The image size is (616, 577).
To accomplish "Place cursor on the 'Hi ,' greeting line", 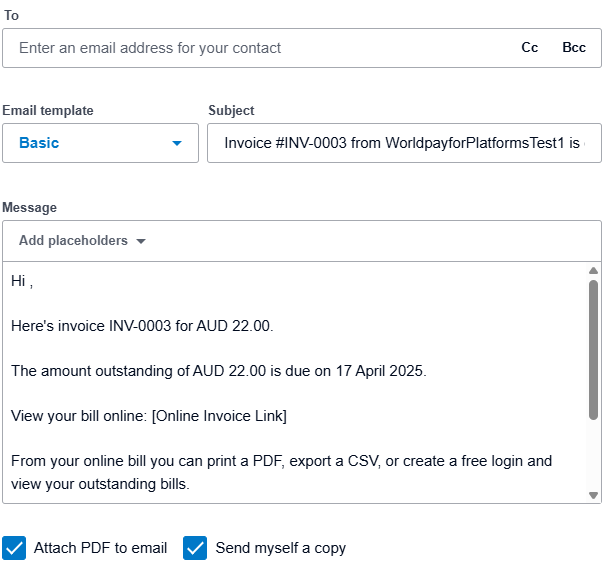I will tap(23, 281).
